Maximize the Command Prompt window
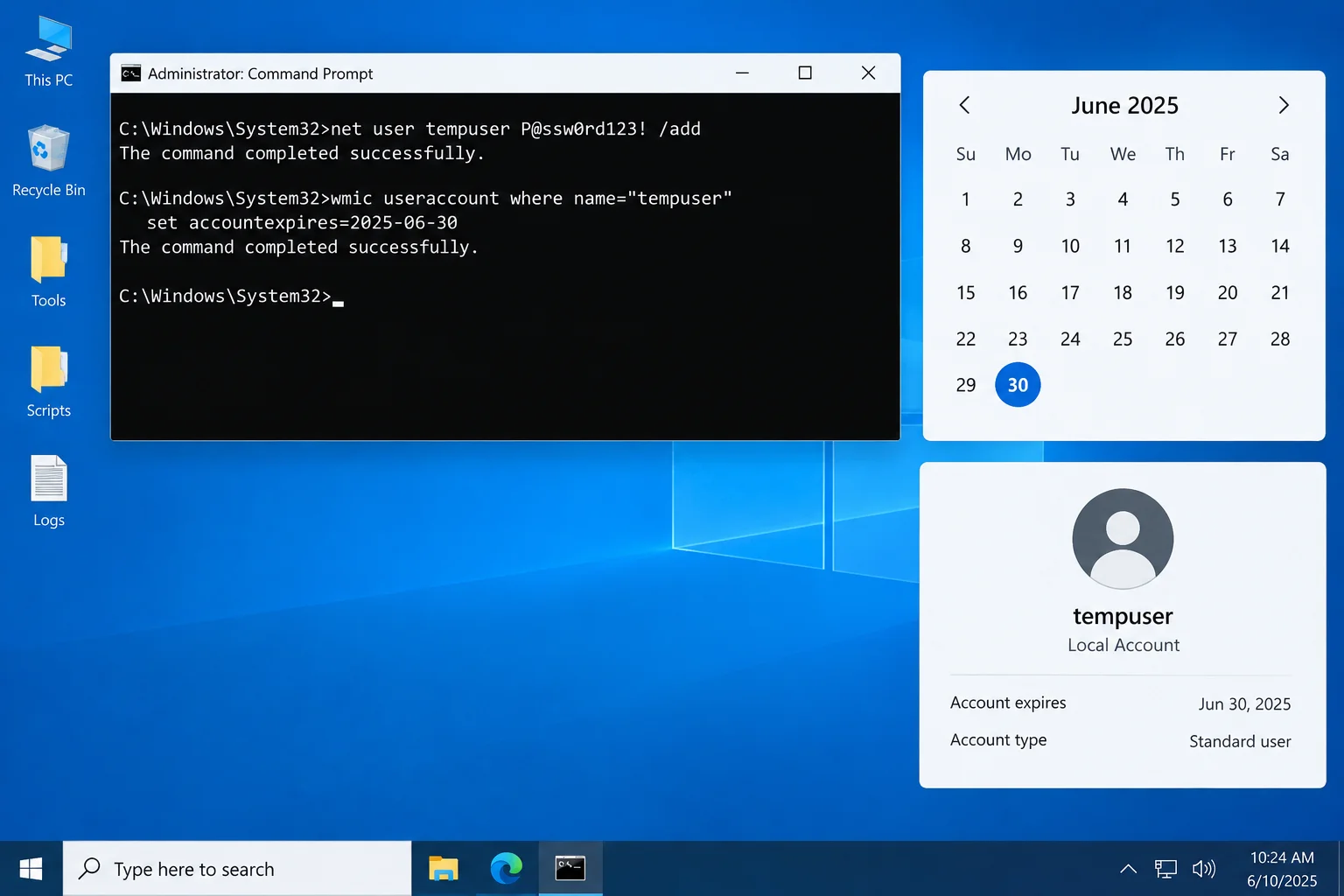 (805, 73)
